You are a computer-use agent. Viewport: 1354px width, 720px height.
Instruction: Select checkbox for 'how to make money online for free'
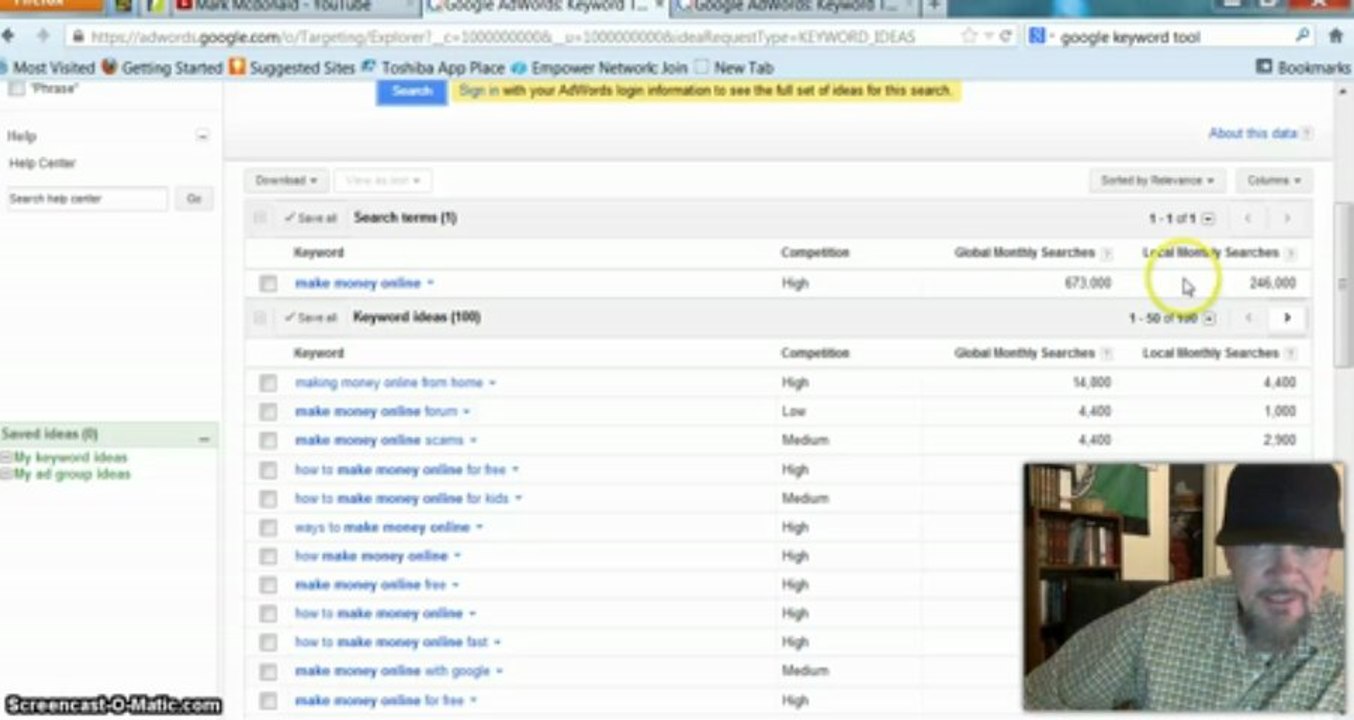coord(268,469)
